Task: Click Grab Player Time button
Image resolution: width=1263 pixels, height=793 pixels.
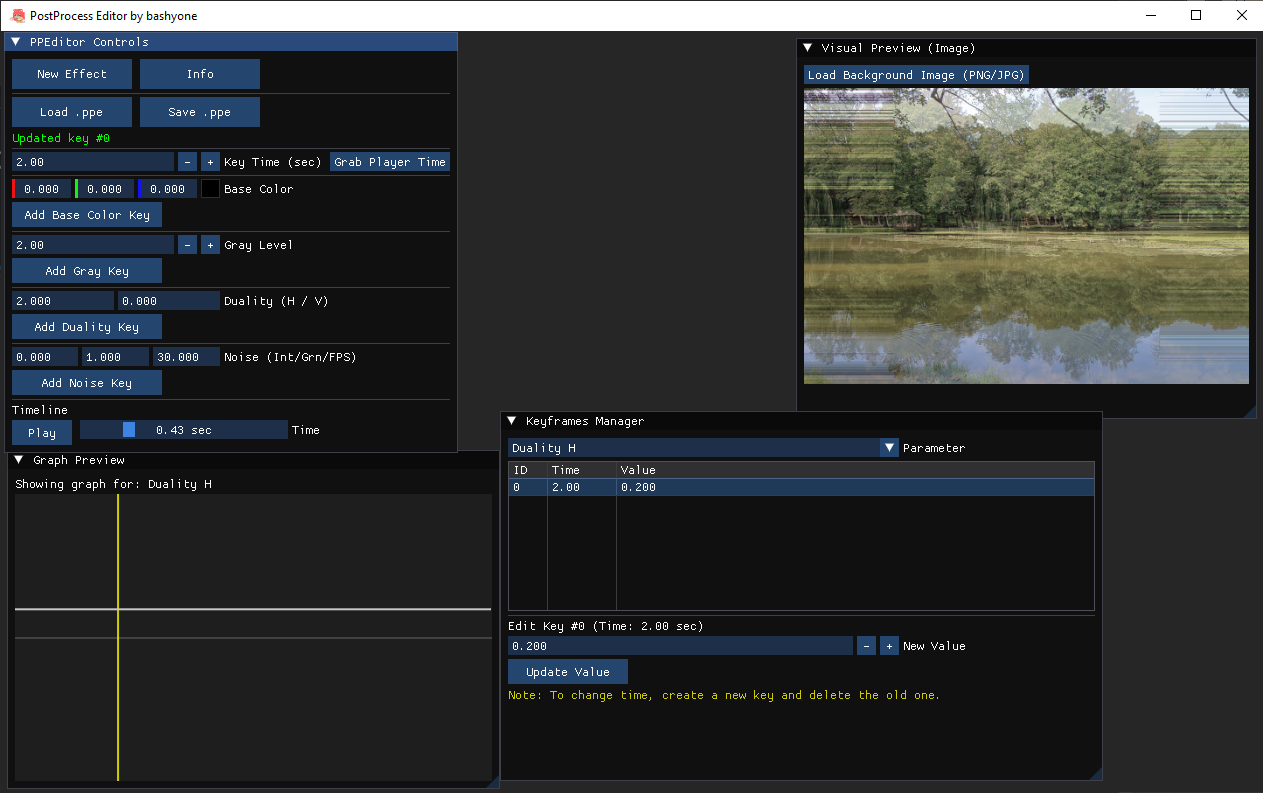Action: coord(390,162)
